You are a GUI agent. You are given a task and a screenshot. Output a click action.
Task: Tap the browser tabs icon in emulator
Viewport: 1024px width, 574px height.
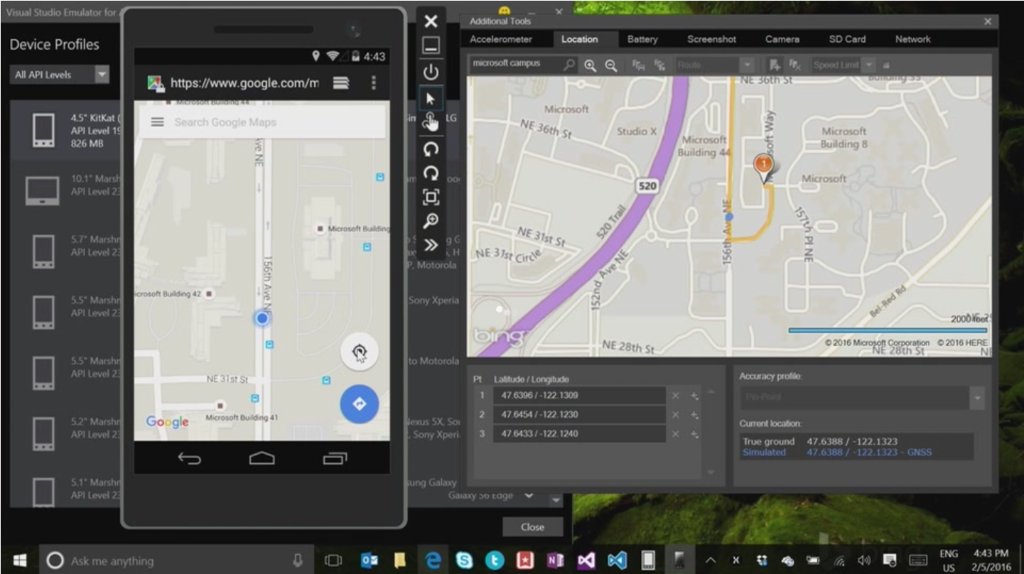[341, 83]
